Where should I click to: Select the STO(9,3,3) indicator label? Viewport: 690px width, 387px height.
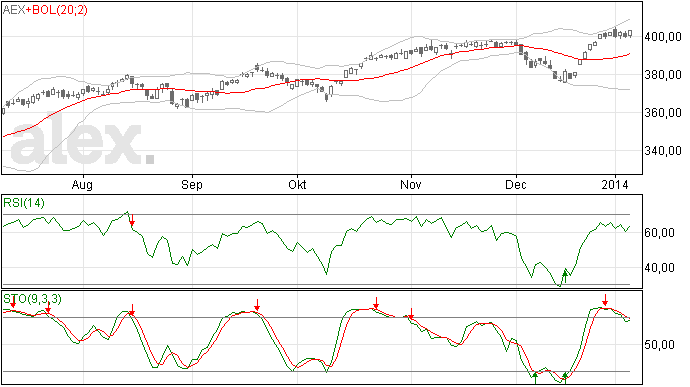click(x=33, y=299)
